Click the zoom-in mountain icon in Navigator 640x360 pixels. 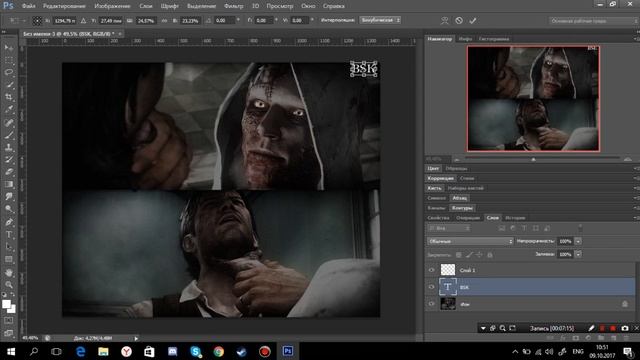[628, 159]
